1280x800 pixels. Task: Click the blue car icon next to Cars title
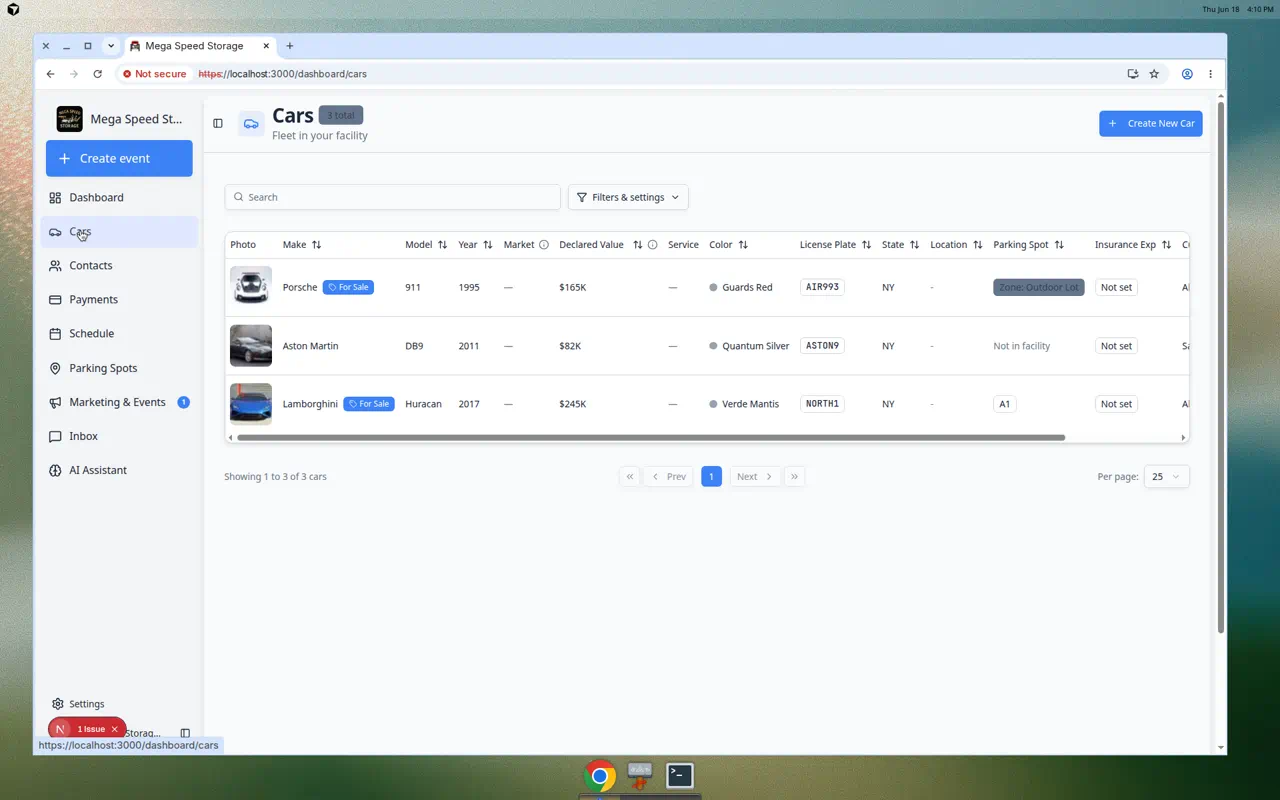coord(251,123)
